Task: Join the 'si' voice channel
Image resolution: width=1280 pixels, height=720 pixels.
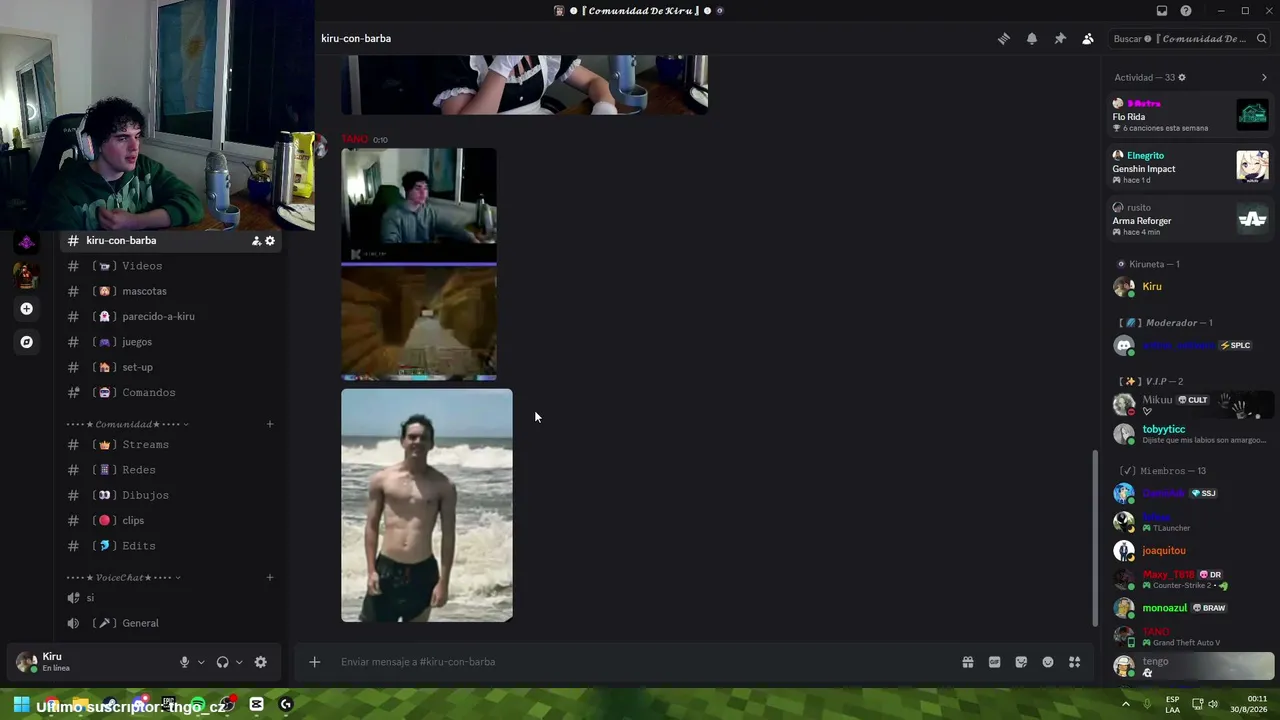Action: (x=170, y=598)
